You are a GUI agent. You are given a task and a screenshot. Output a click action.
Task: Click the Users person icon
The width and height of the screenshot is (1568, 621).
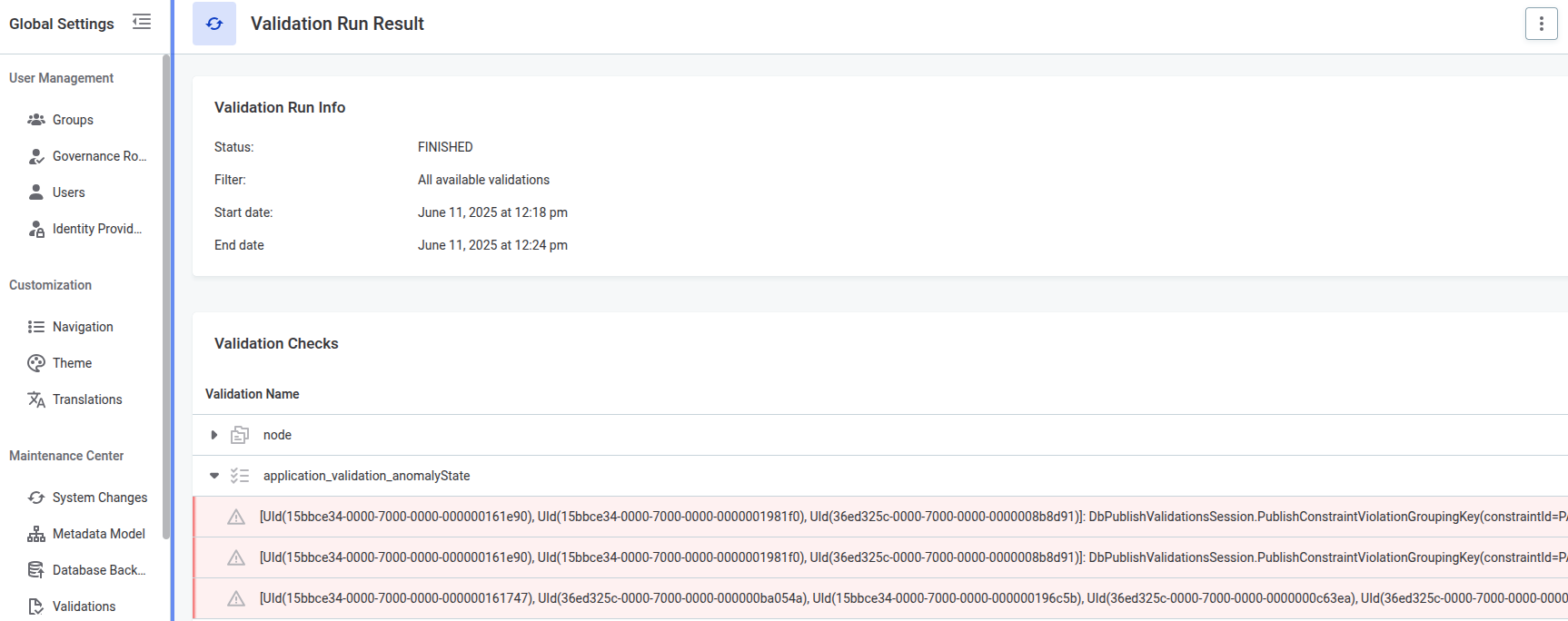pyautogui.click(x=36, y=192)
